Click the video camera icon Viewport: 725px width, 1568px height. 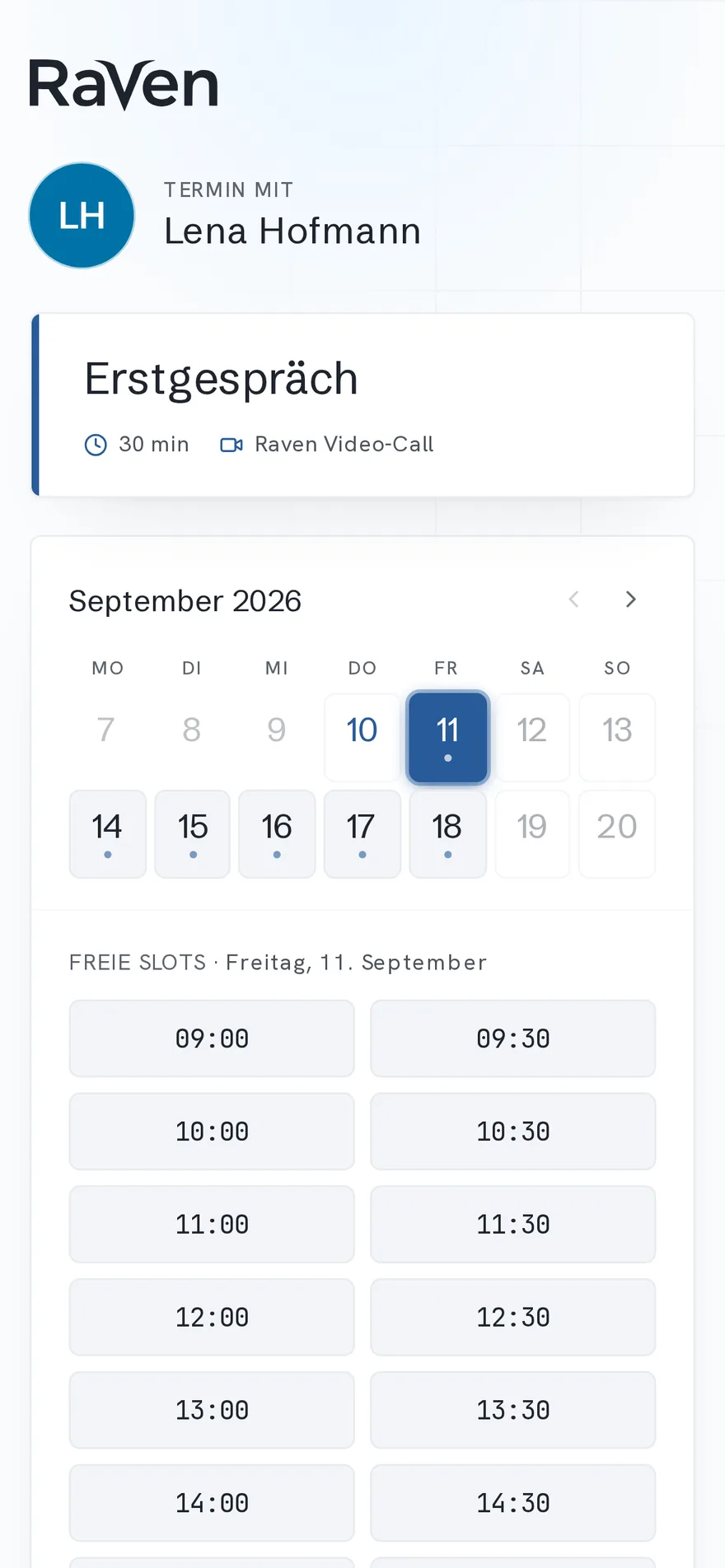coord(232,445)
